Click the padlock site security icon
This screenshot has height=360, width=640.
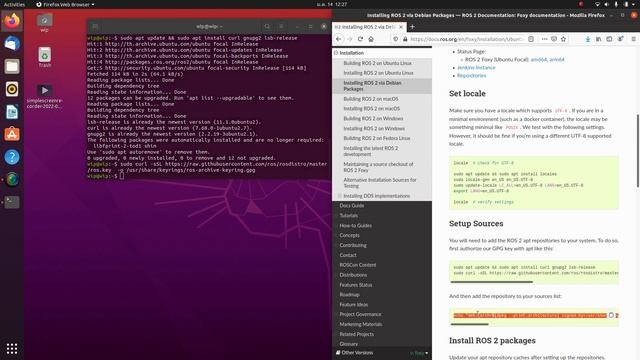coord(405,39)
